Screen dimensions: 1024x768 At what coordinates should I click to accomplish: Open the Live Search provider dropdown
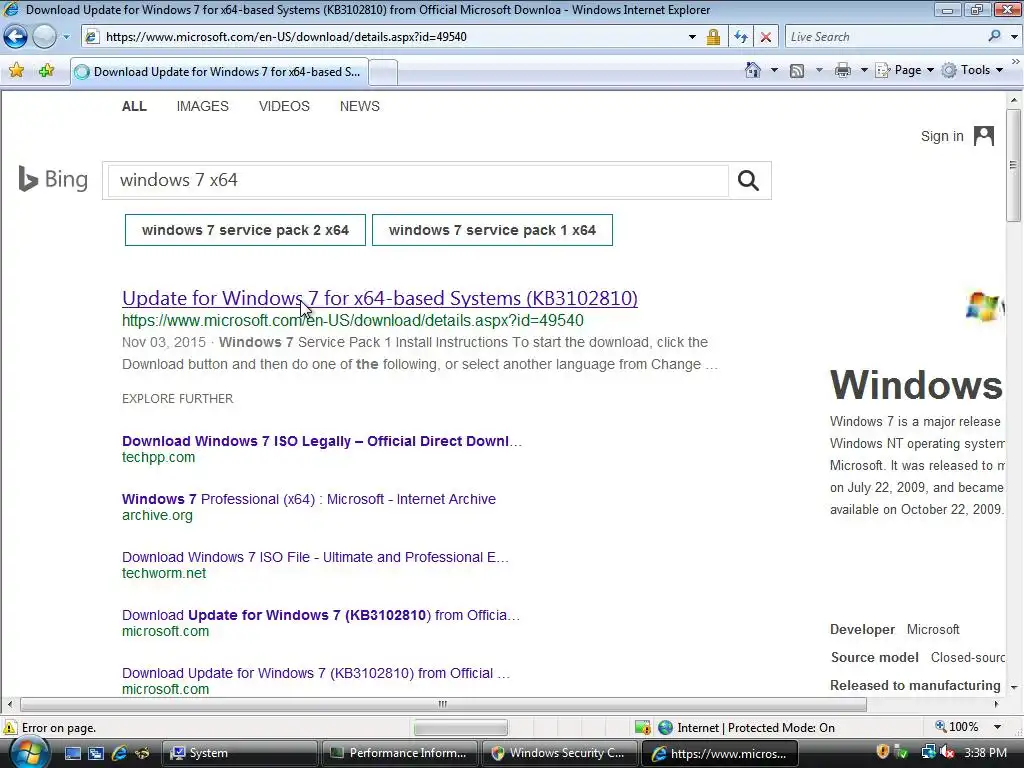[1014, 37]
